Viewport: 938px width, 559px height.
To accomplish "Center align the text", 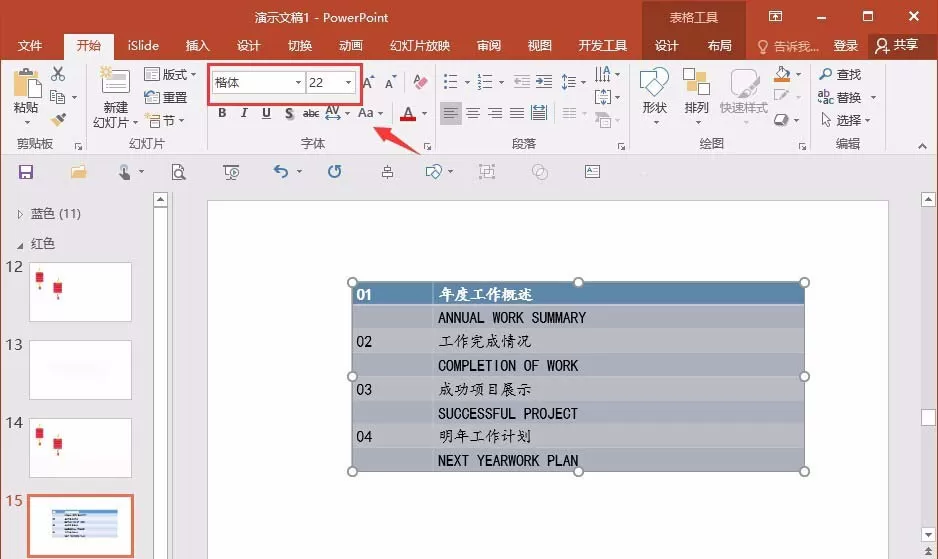I will click(473, 113).
